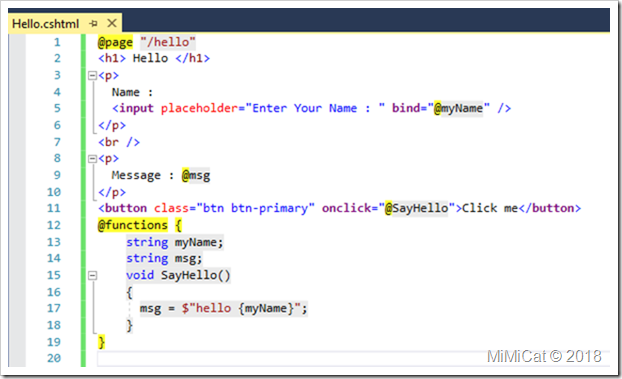Click the closing brace on line 19
622x379 pixels.
102,342
